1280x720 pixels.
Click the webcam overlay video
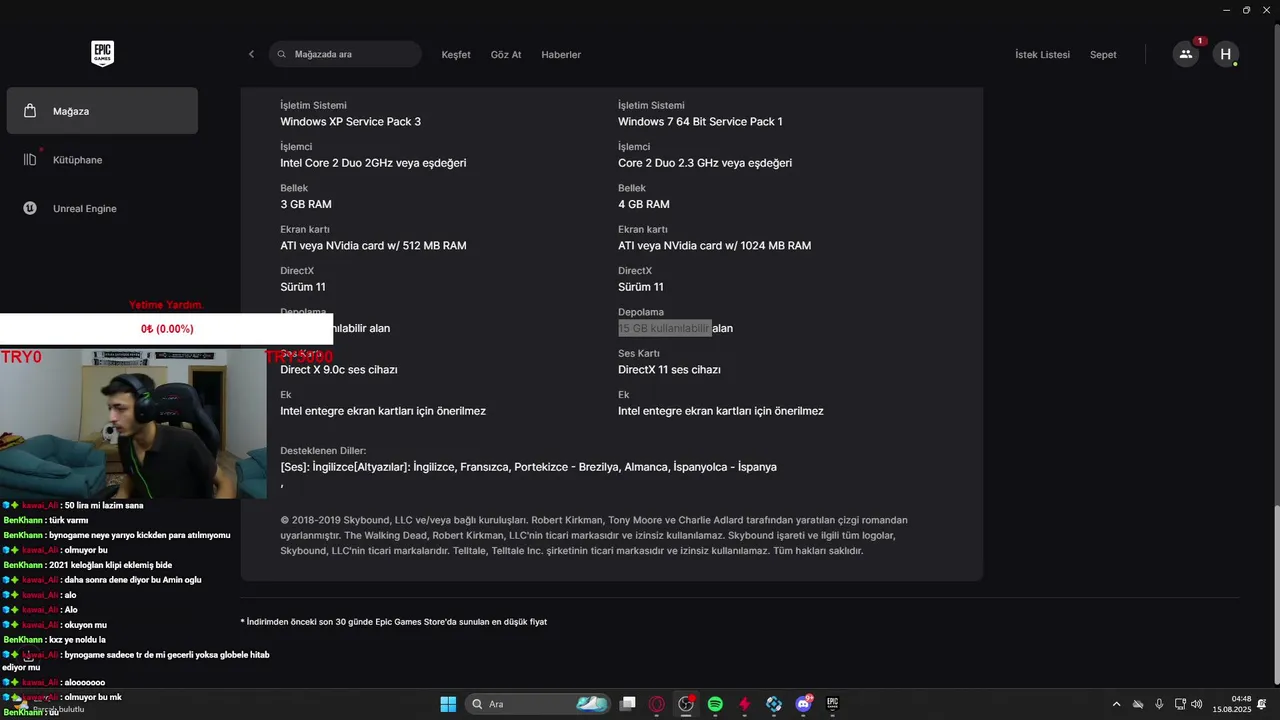133,423
